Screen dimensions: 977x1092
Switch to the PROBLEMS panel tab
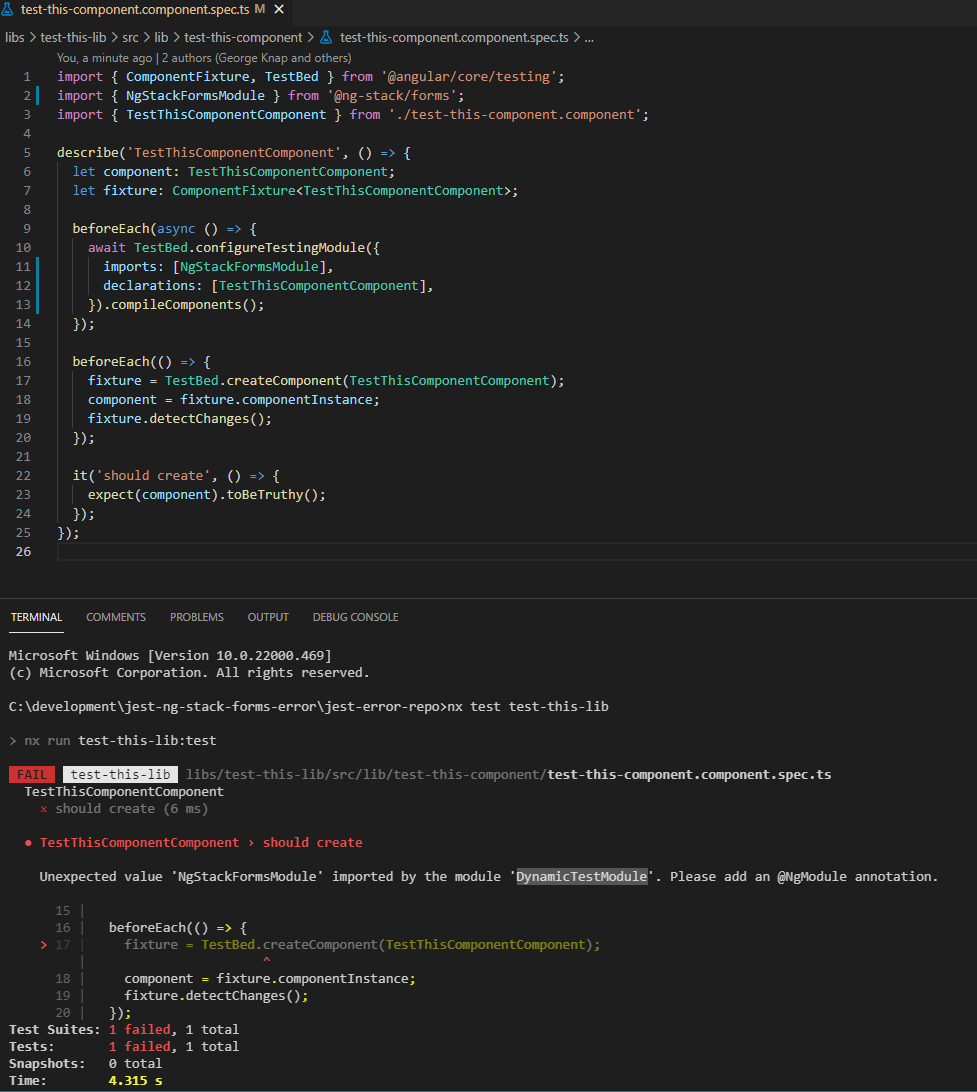click(x=196, y=617)
